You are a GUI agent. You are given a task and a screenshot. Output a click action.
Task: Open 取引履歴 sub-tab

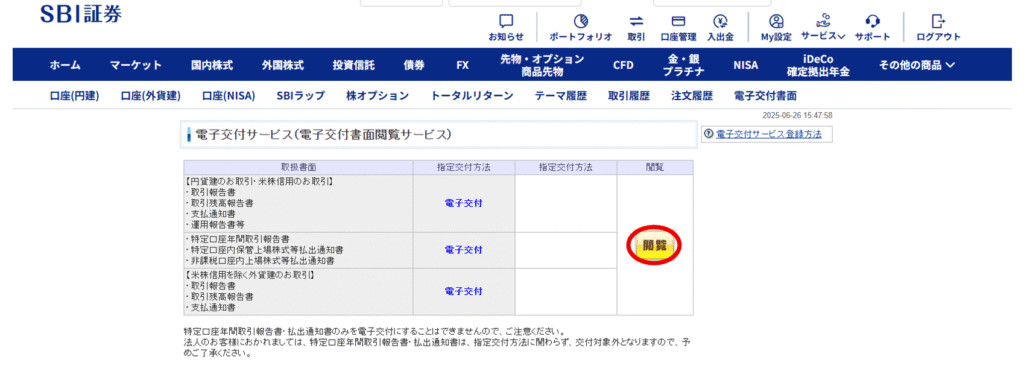629,96
